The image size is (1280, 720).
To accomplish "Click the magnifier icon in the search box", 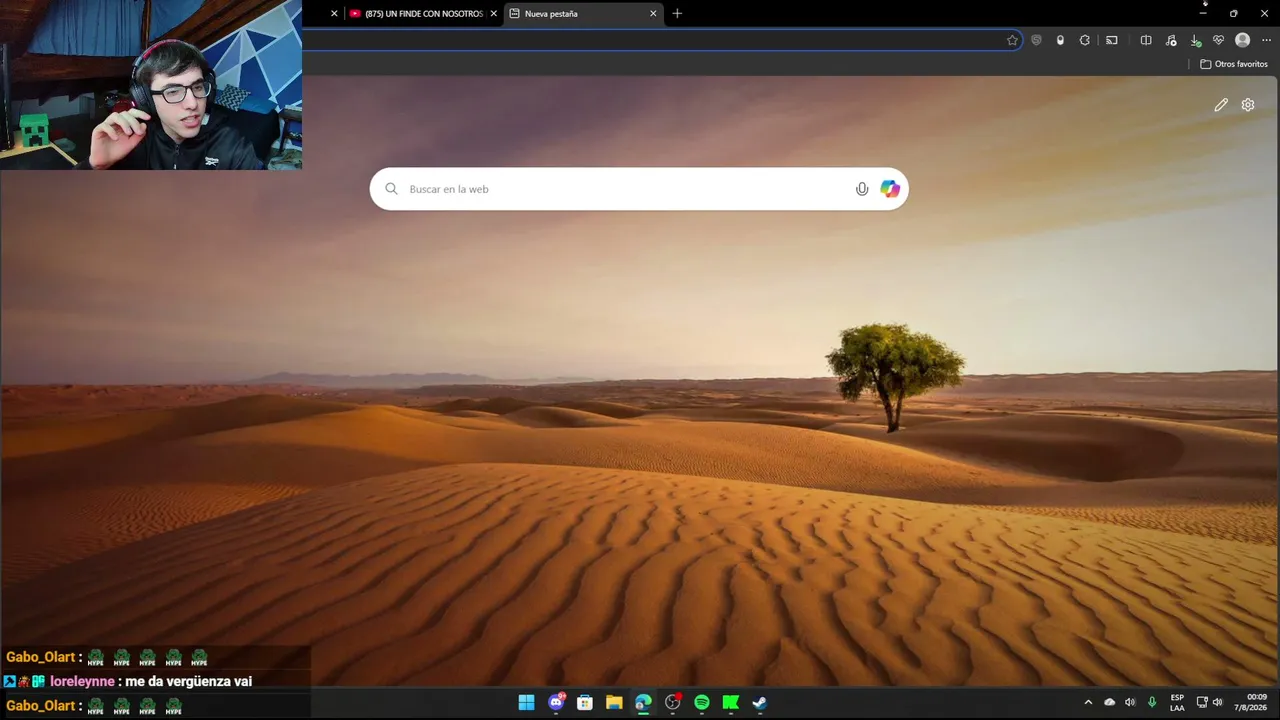I will 391,189.
